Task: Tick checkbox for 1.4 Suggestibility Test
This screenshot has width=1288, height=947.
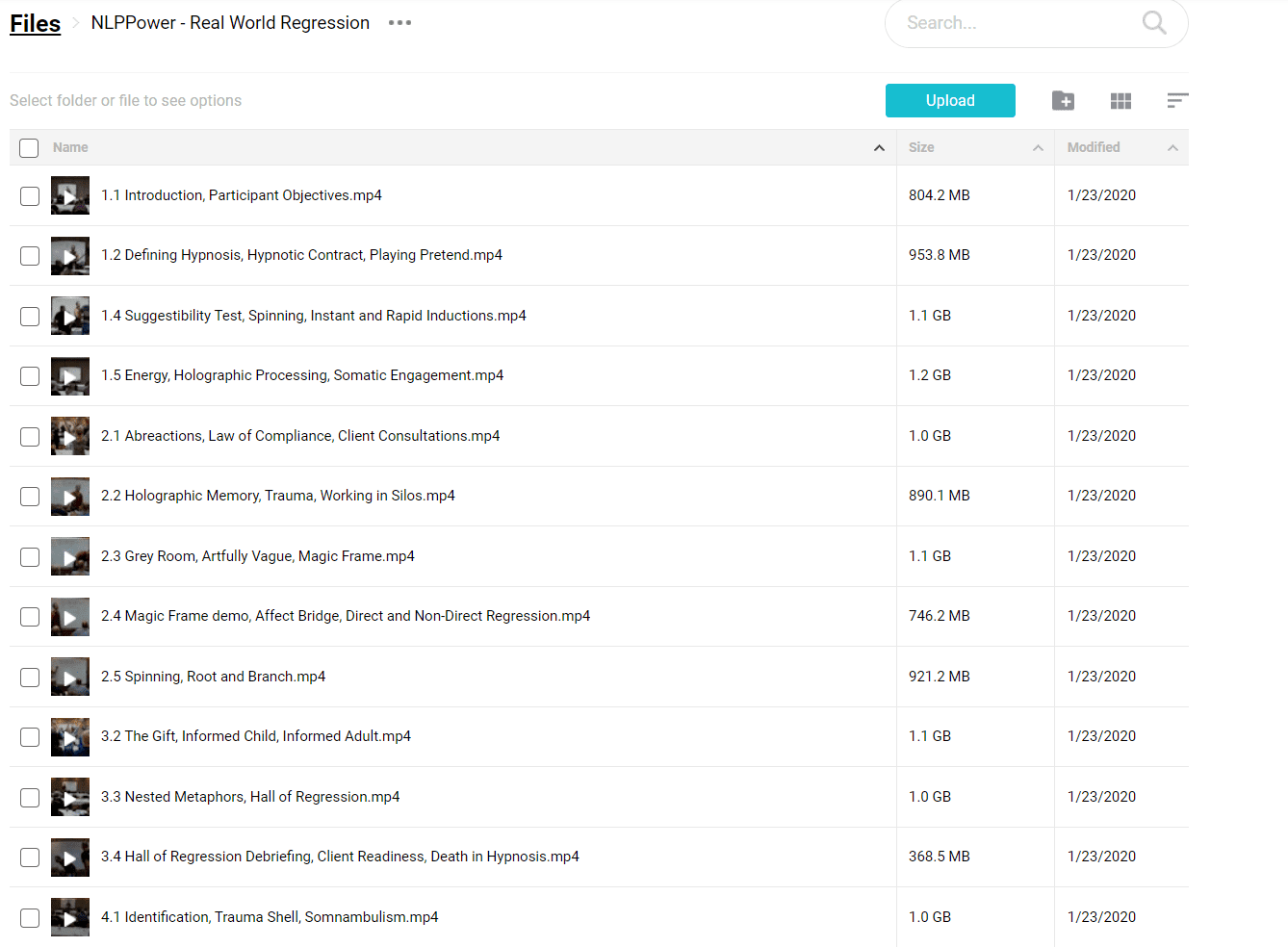Action: coord(30,317)
